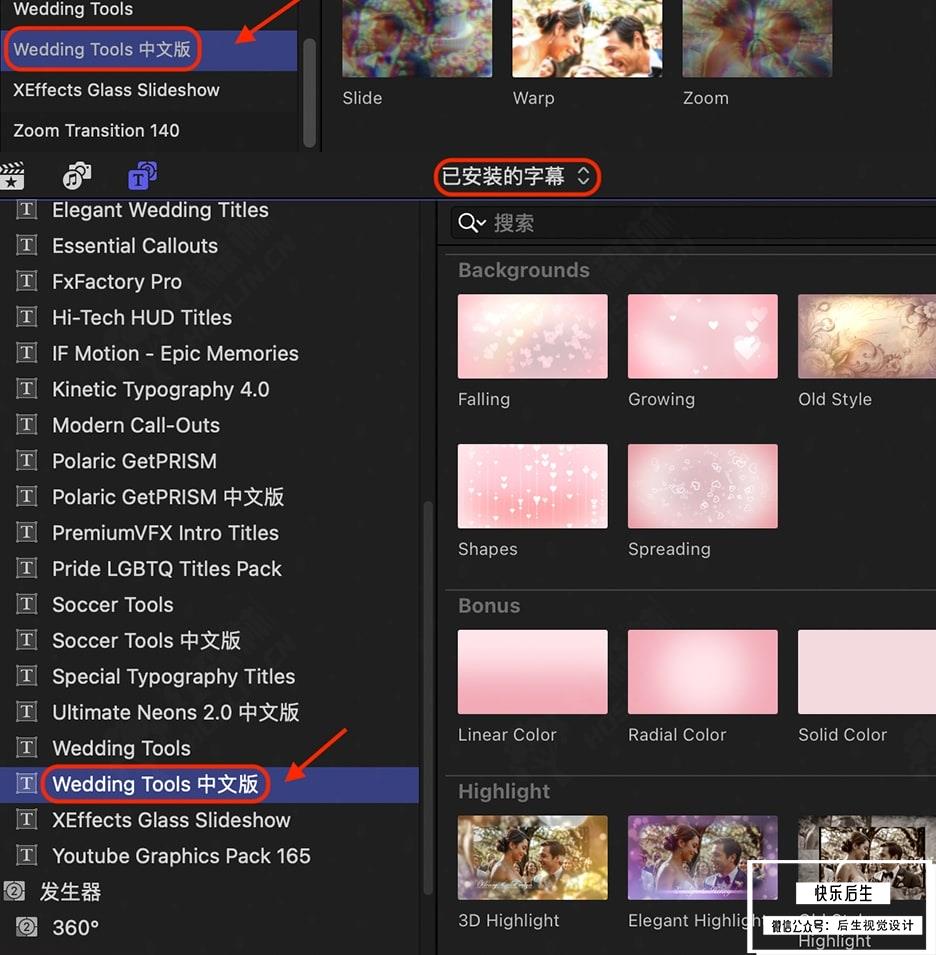Viewport: 936px width, 955px height.
Task: Open the 已安装的字幕 filter dropdown
Action: tap(517, 177)
